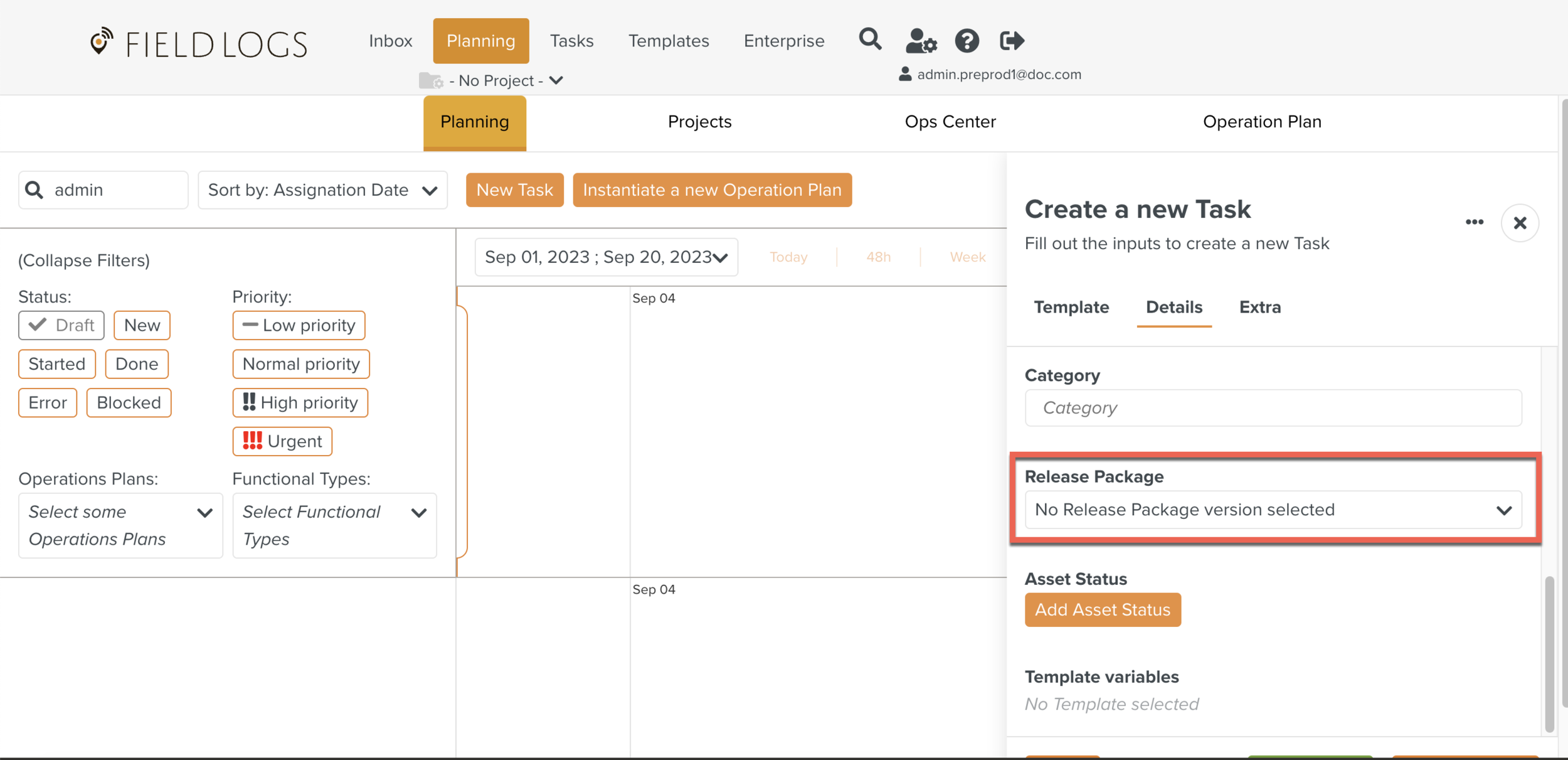Viewport: 1568px width, 760px height.
Task: Click Instantiate a new Operation Plan
Action: (x=712, y=190)
